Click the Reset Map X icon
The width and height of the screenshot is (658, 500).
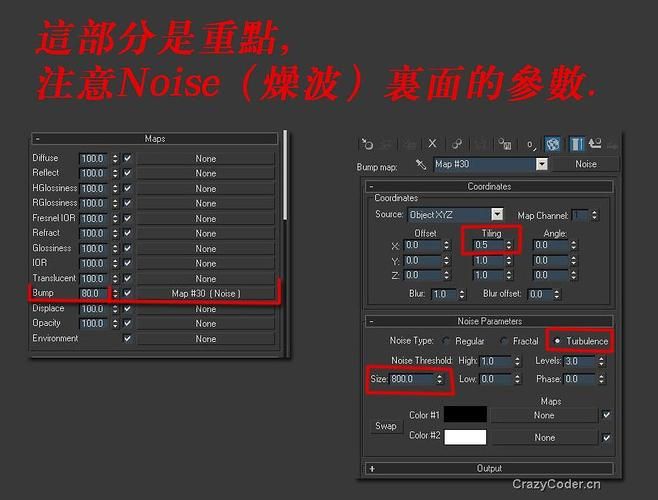tap(432, 144)
